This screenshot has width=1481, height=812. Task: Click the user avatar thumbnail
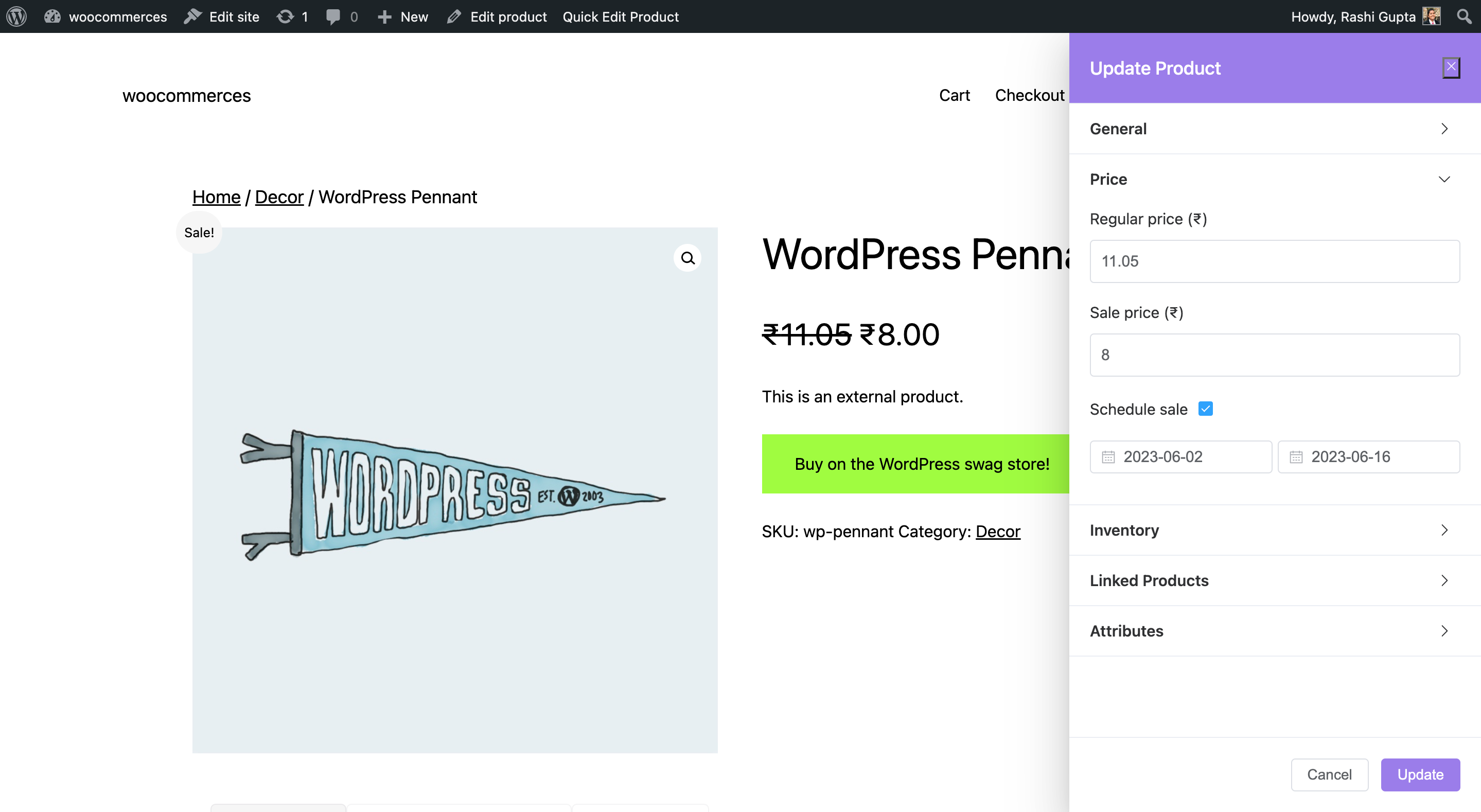(1431, 16)
